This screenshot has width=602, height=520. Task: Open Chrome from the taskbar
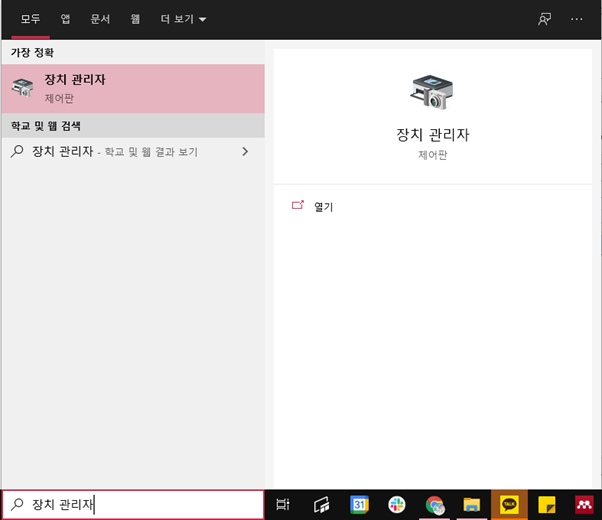[435, 505]
